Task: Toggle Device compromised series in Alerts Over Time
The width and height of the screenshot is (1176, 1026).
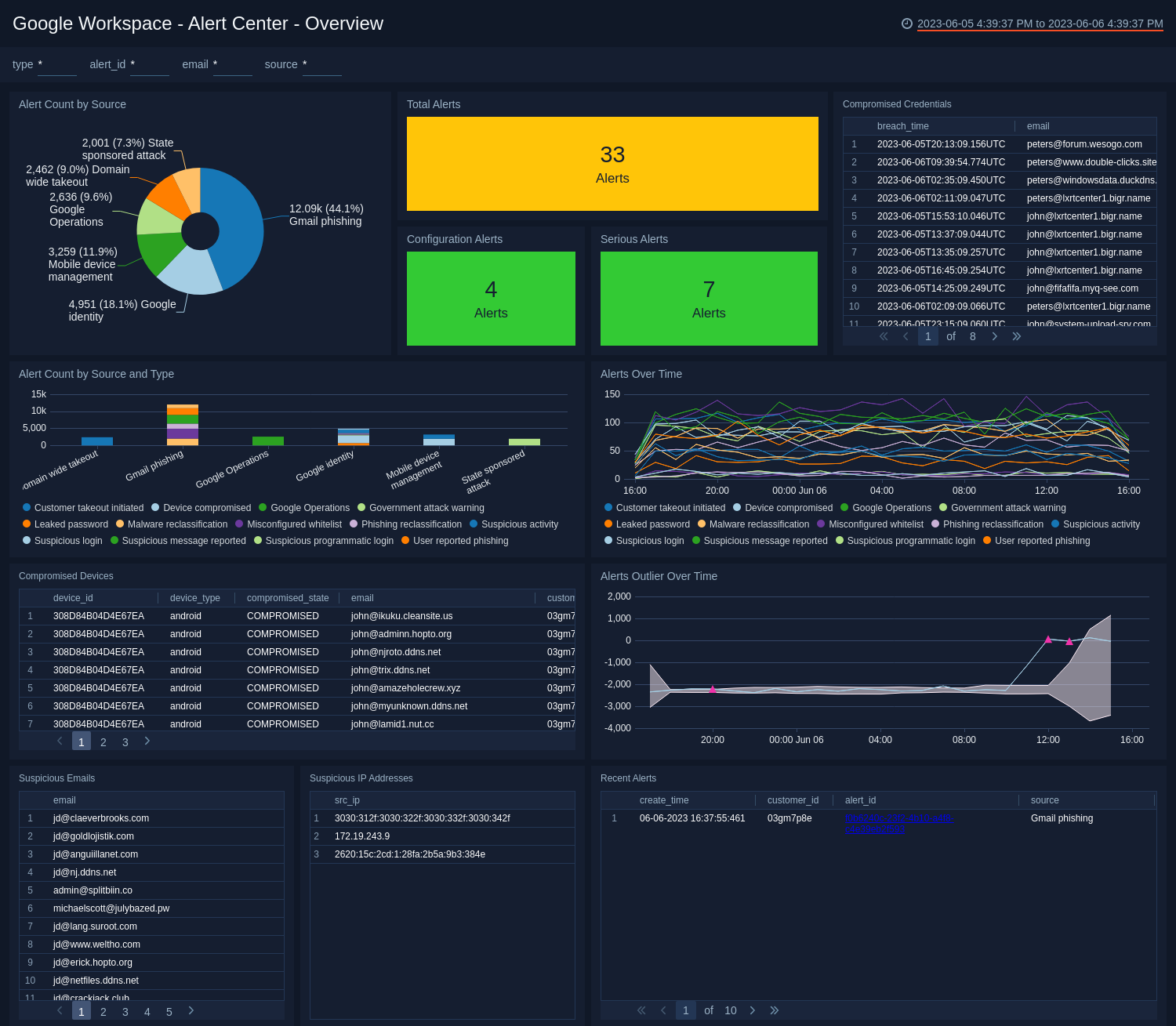Action: coord(787,507)
